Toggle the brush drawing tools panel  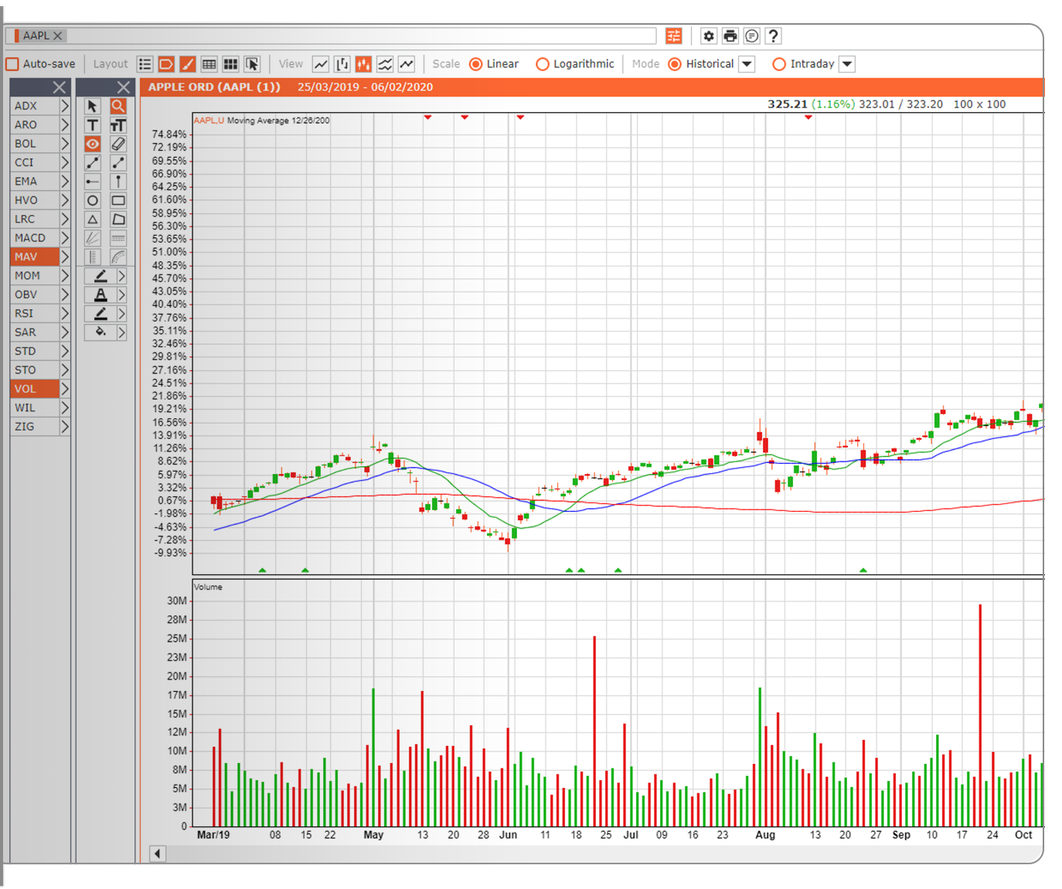[x=188, y=64]
